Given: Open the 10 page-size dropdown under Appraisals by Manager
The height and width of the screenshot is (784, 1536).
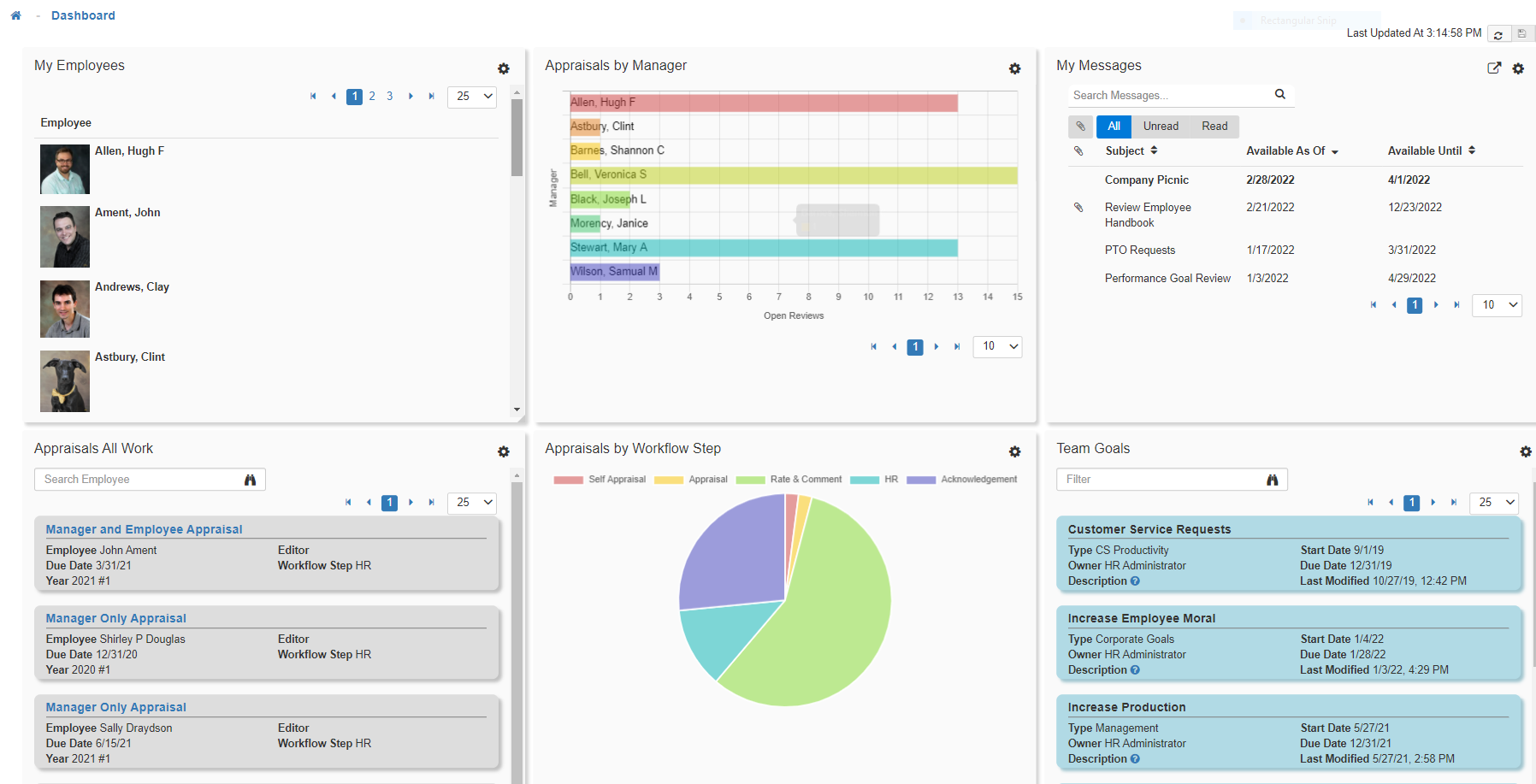Looking at the screenshot, I should pos(997,346).
